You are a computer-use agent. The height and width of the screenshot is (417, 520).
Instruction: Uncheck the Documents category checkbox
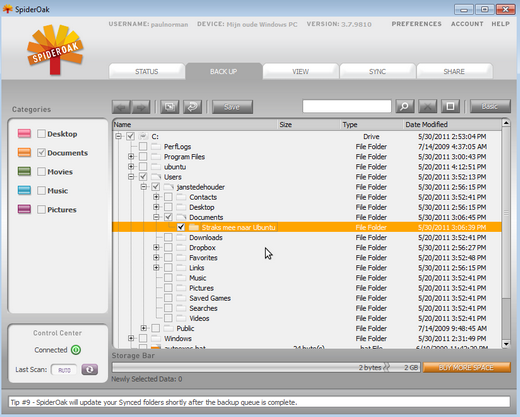coord(41,153)
